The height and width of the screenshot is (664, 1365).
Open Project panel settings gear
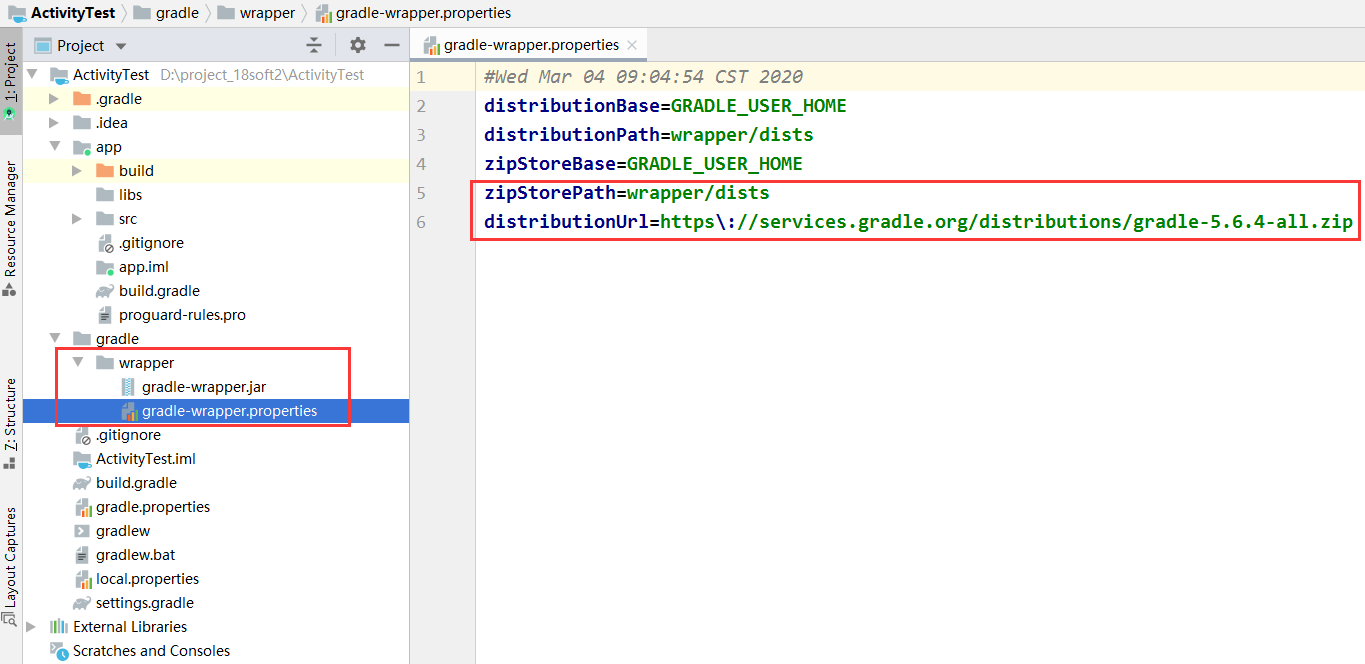358,45
